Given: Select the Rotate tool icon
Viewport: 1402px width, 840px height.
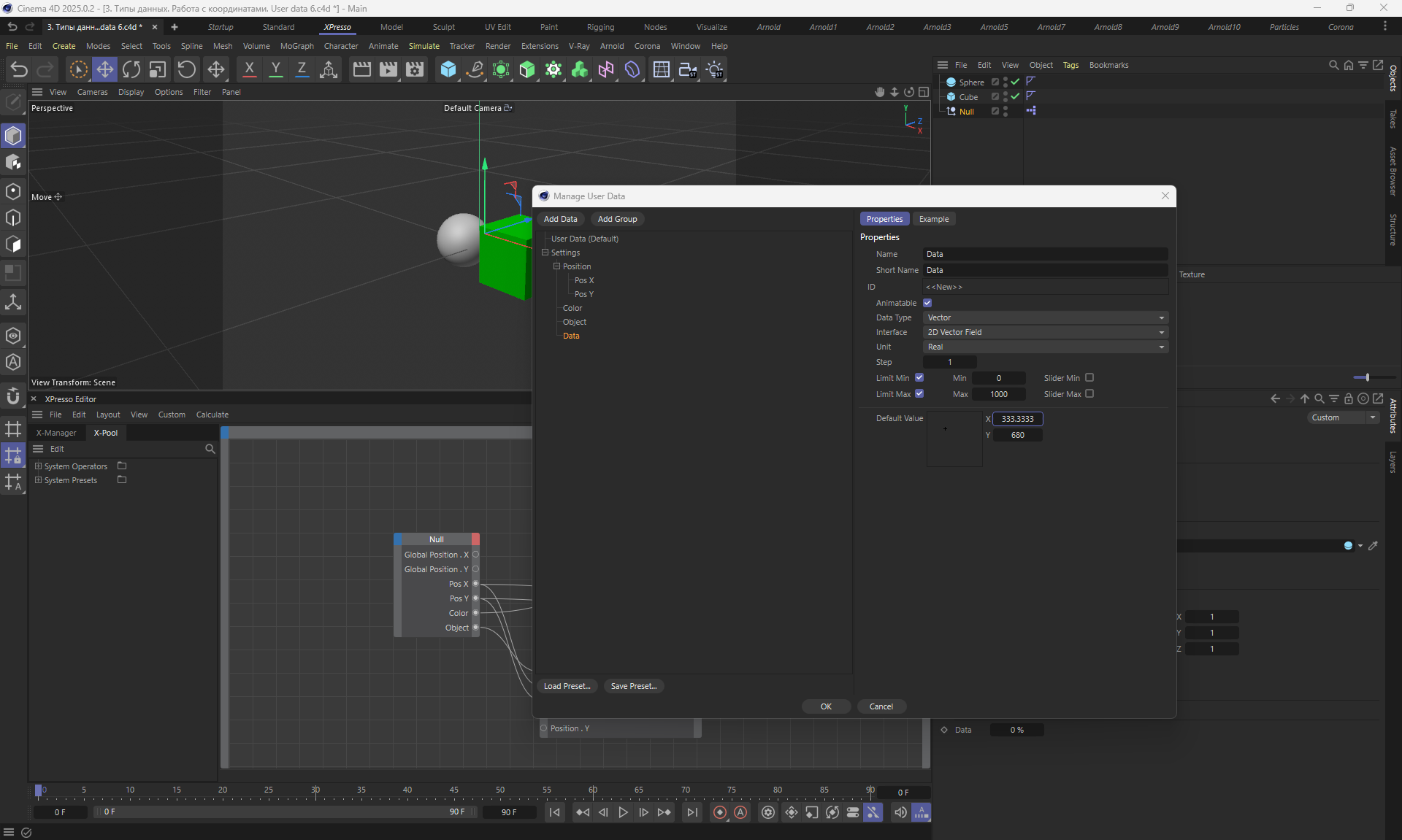Looking at the screenshot, I should pyautogui.click(x=131, y=69).
